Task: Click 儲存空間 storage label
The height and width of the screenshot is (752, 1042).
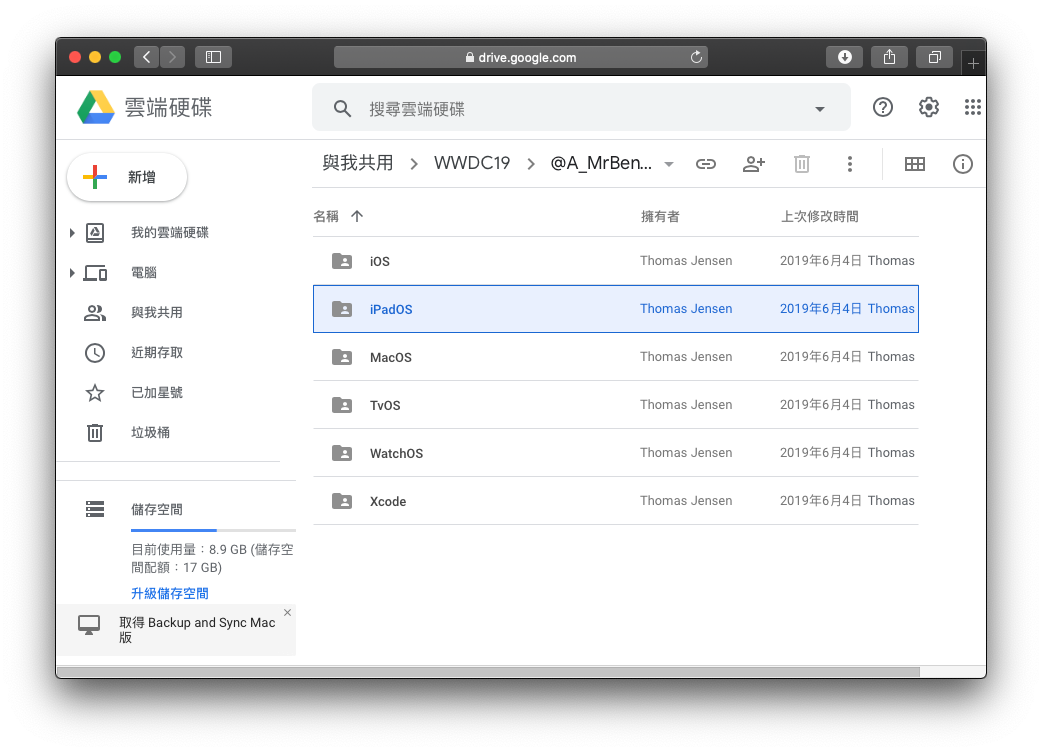Action: coord(156,510)
